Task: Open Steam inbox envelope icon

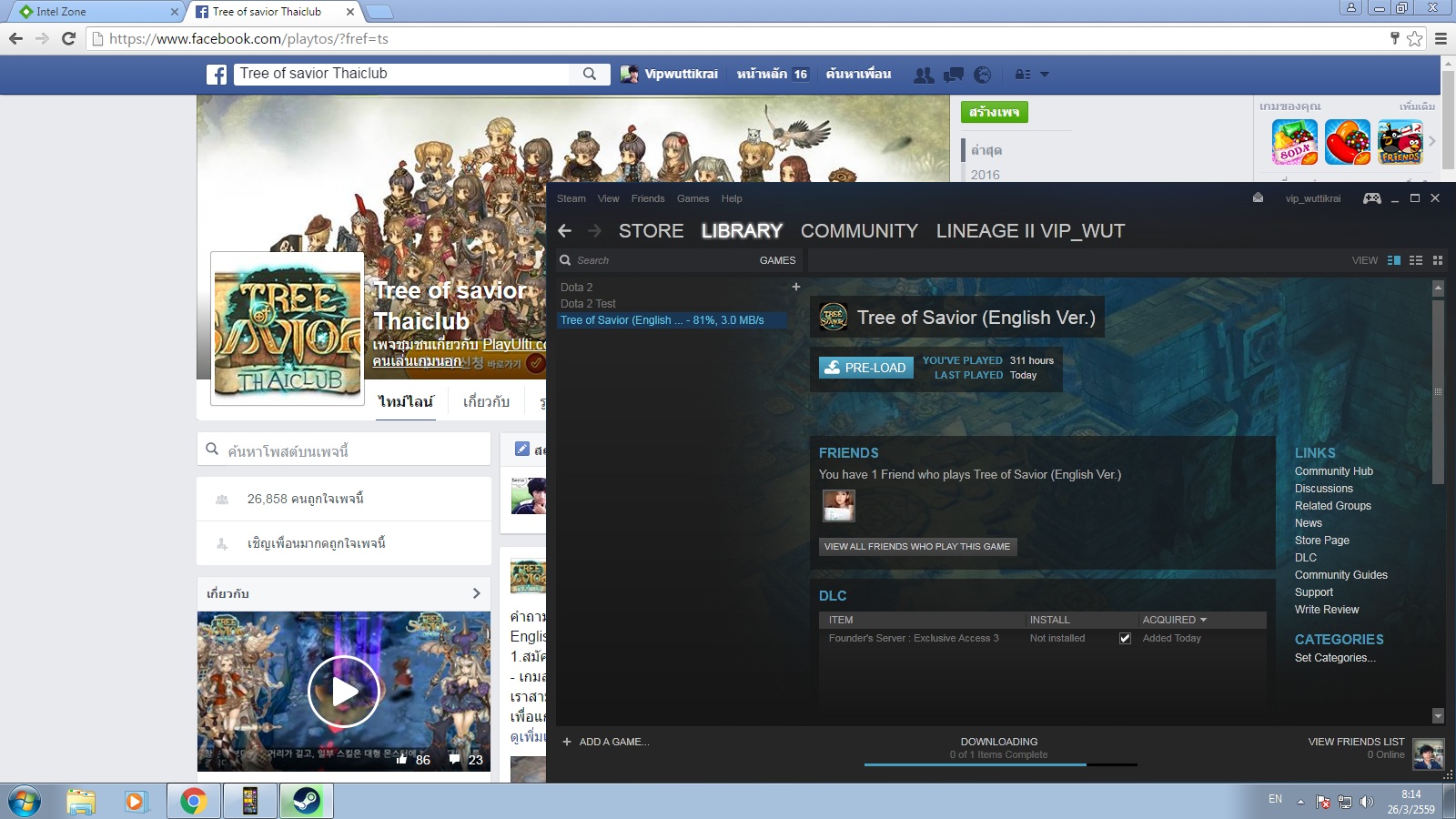Action: pyautogui.click(x=1258, y=197)
